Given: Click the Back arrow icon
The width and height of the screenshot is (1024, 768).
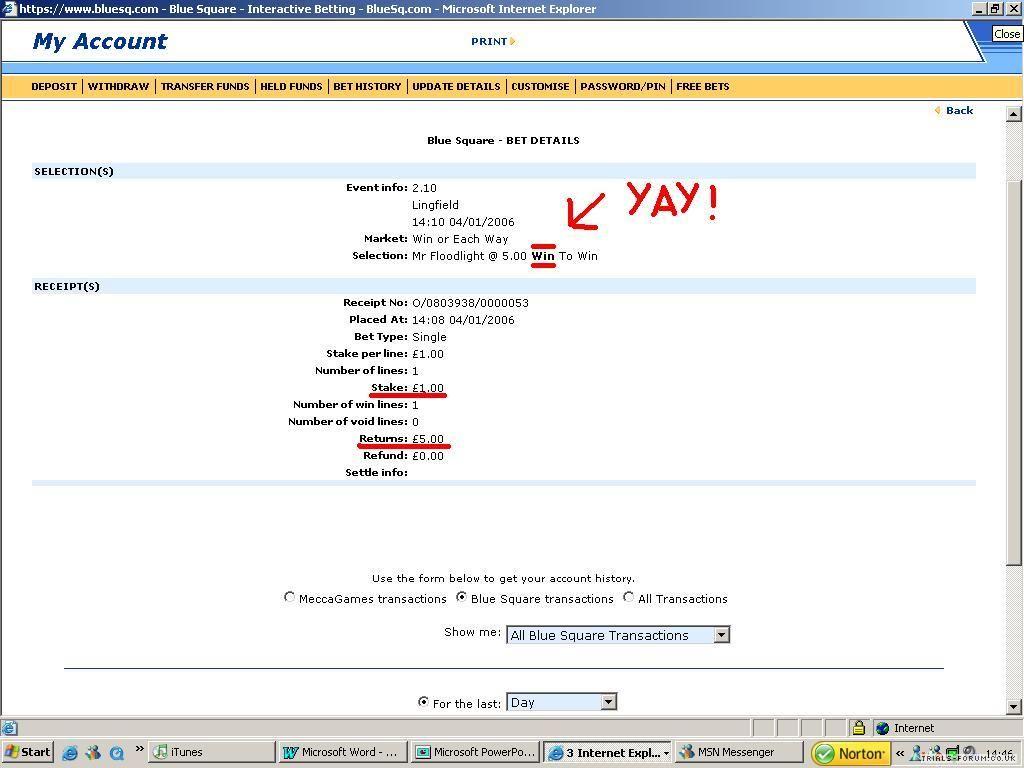Looking at the screenshot, I should click(938, 110).
